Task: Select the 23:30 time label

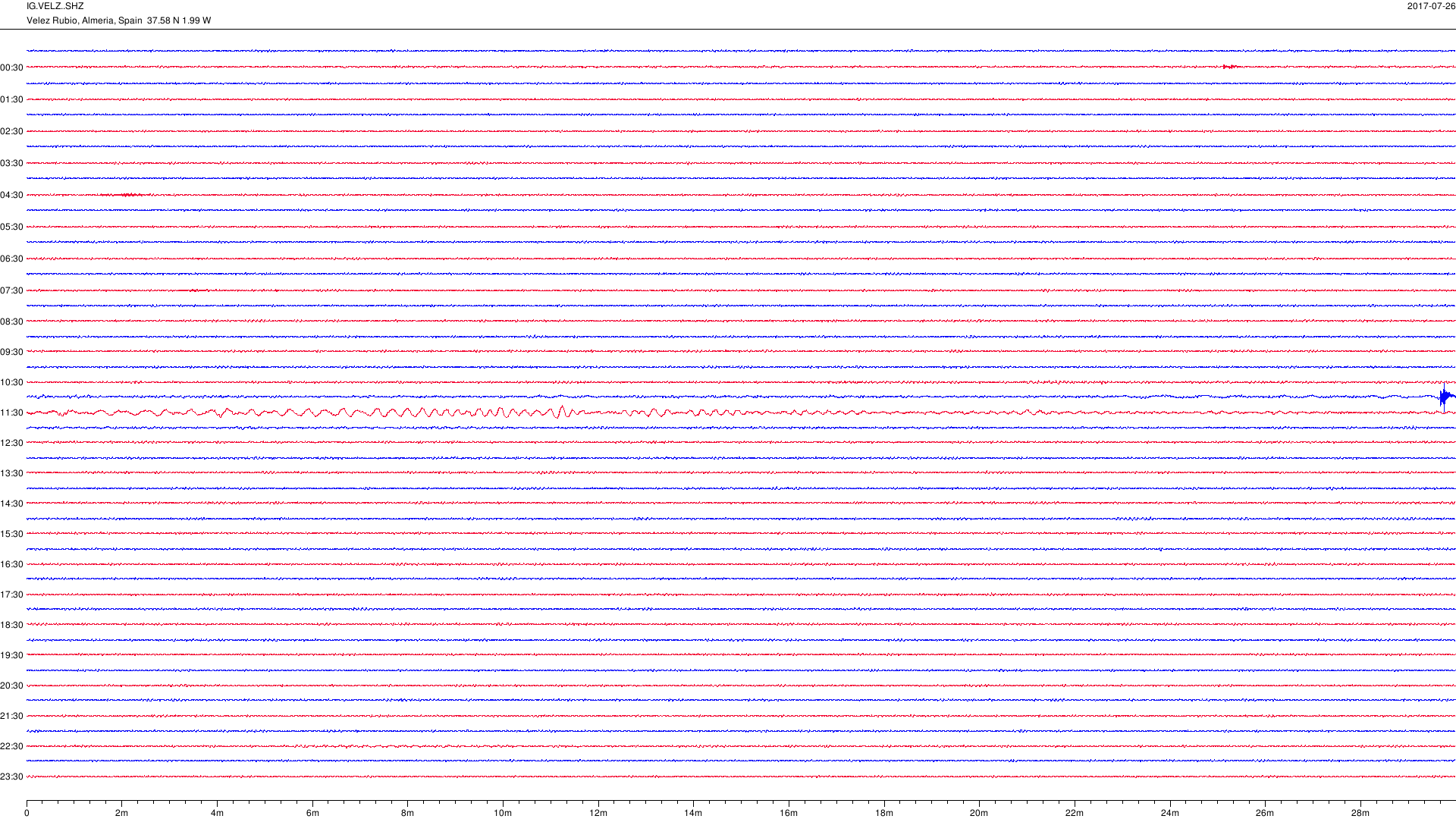Action: tap(11, 777)
